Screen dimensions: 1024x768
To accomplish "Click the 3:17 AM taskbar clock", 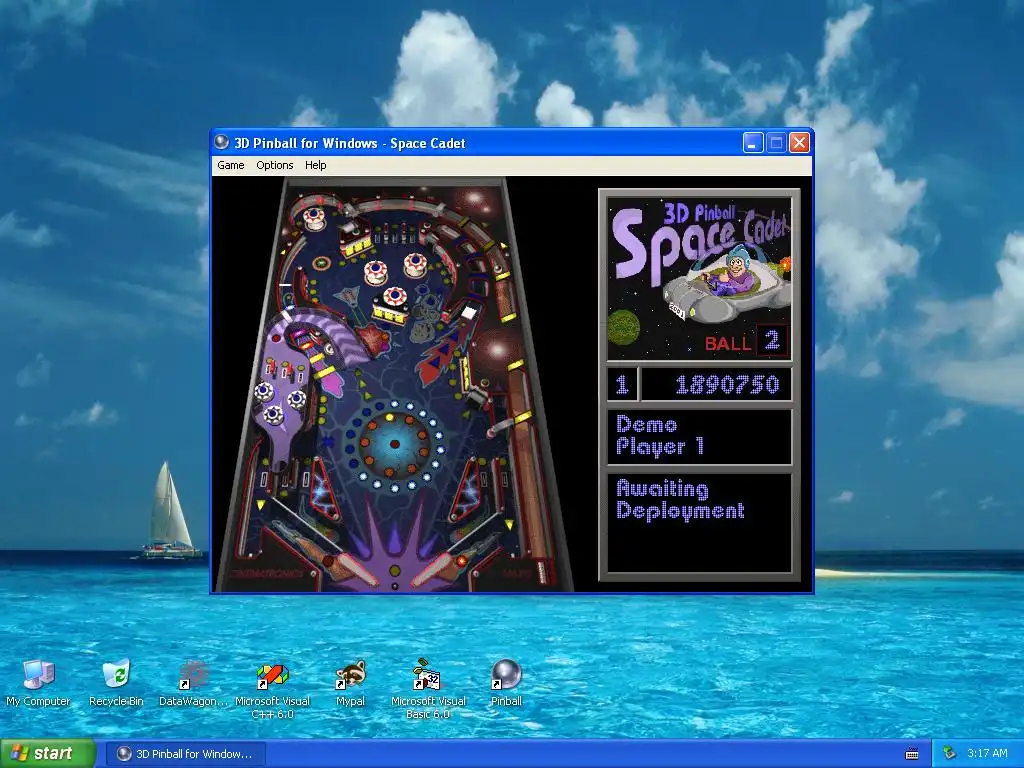I will [x=987, y=754].
